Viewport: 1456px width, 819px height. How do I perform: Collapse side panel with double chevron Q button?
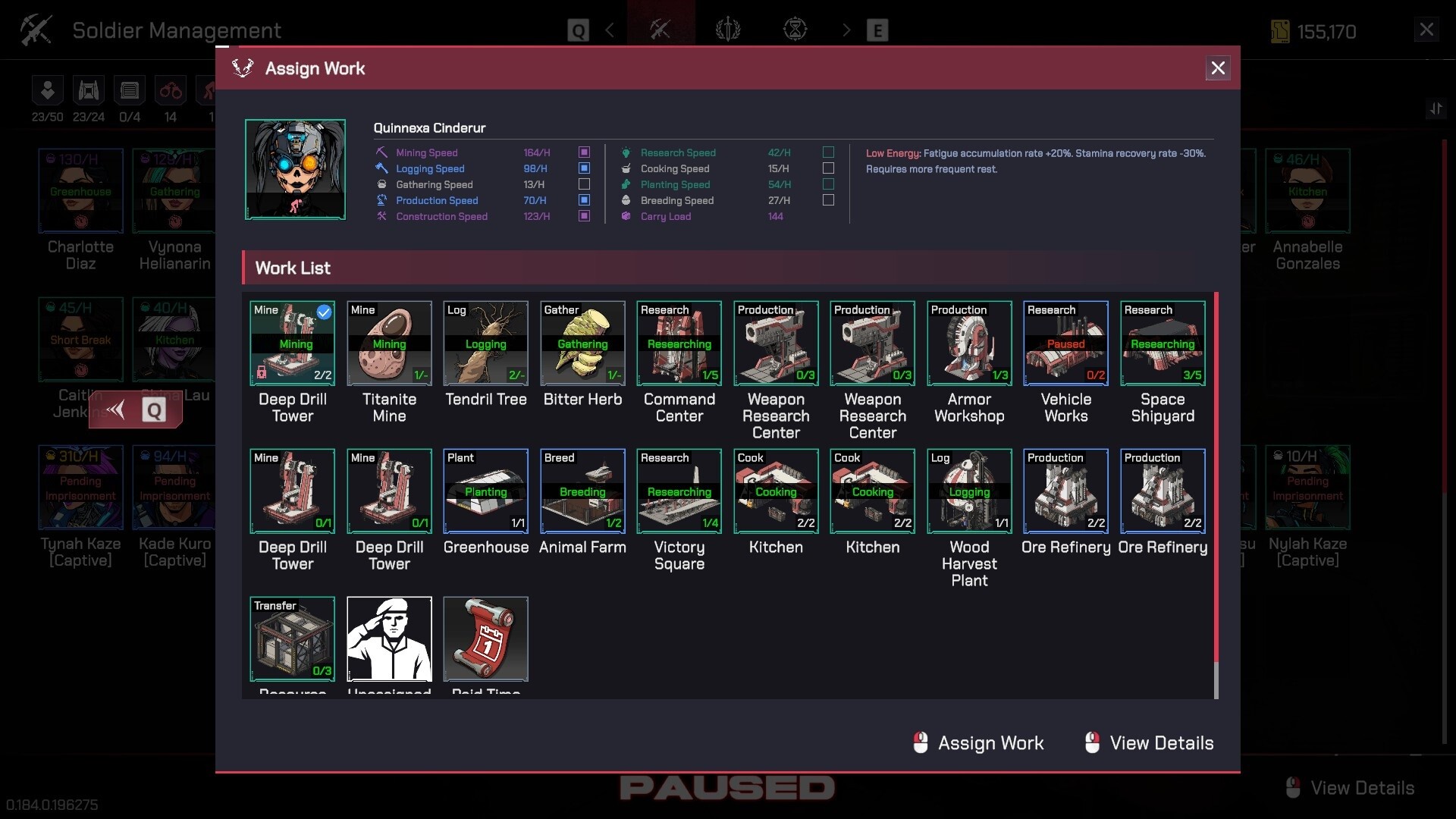click(135, 410)
